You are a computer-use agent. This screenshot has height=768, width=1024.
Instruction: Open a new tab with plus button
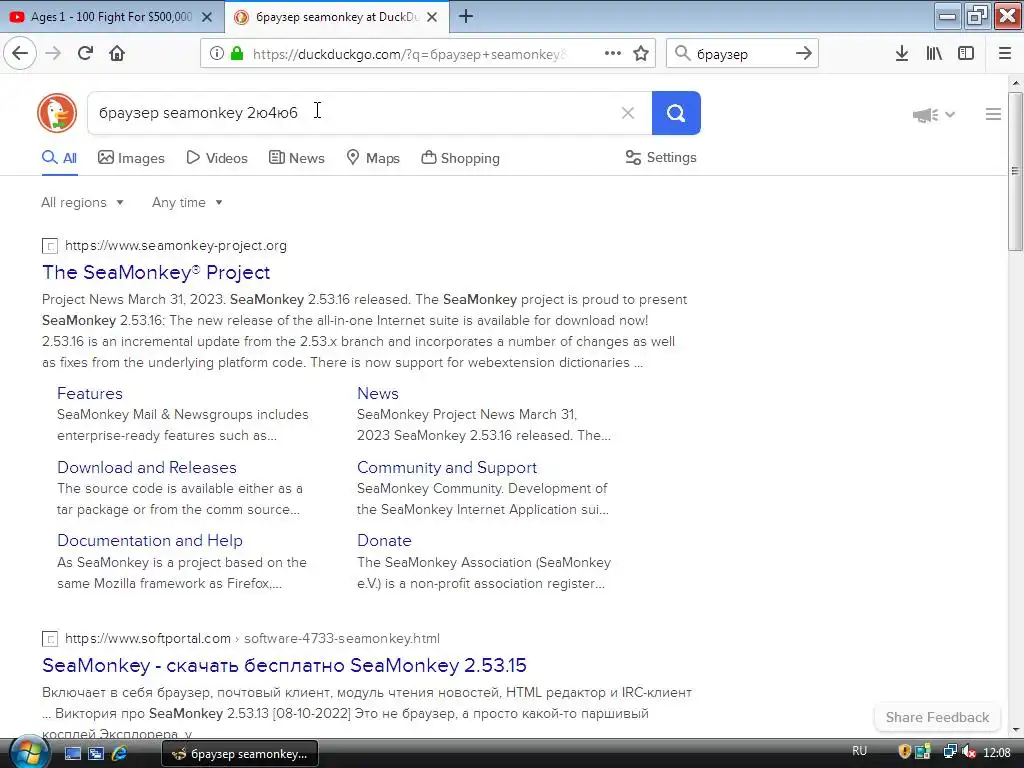coord(466,16)
